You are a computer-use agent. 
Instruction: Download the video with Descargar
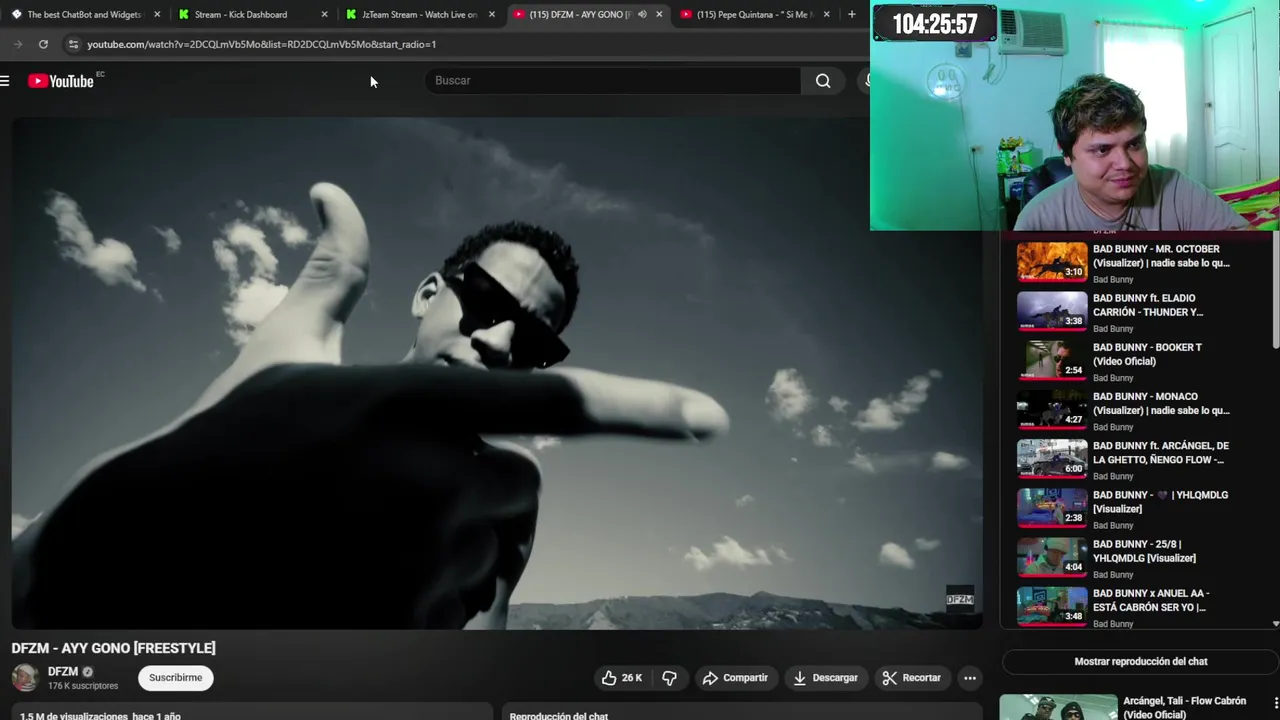point(825,678)
